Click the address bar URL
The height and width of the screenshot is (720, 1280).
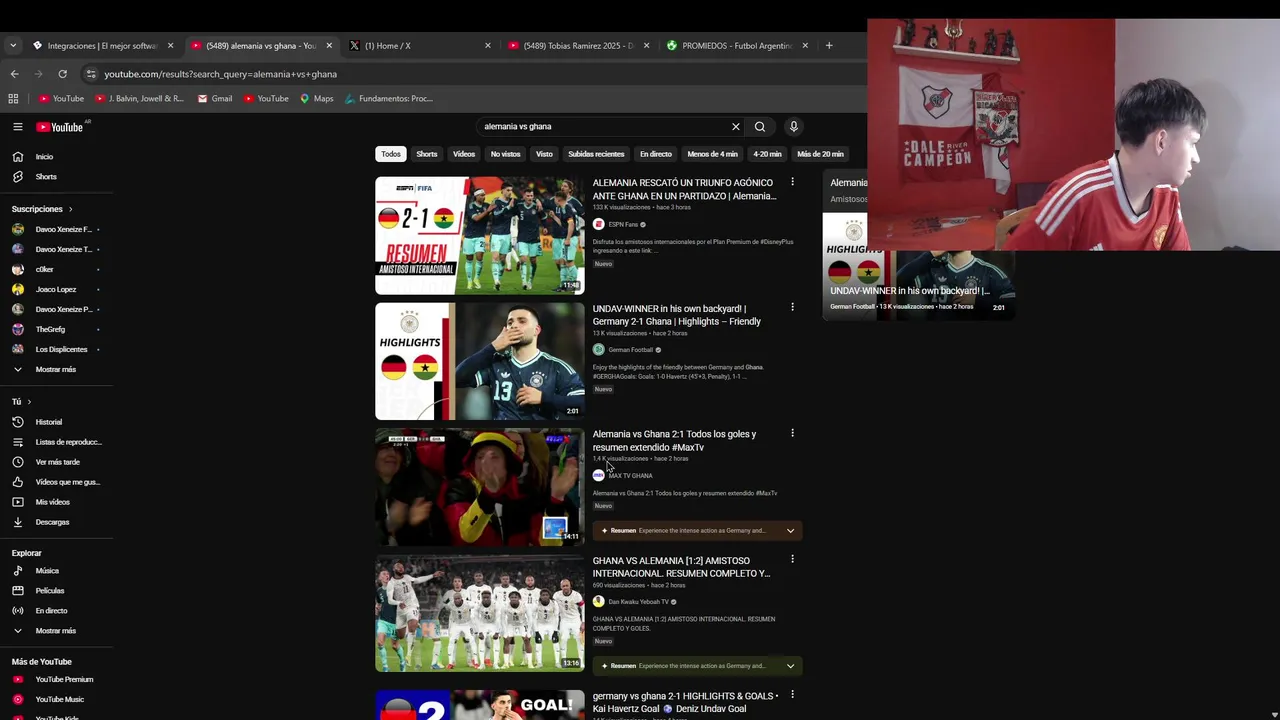point(221,74)
